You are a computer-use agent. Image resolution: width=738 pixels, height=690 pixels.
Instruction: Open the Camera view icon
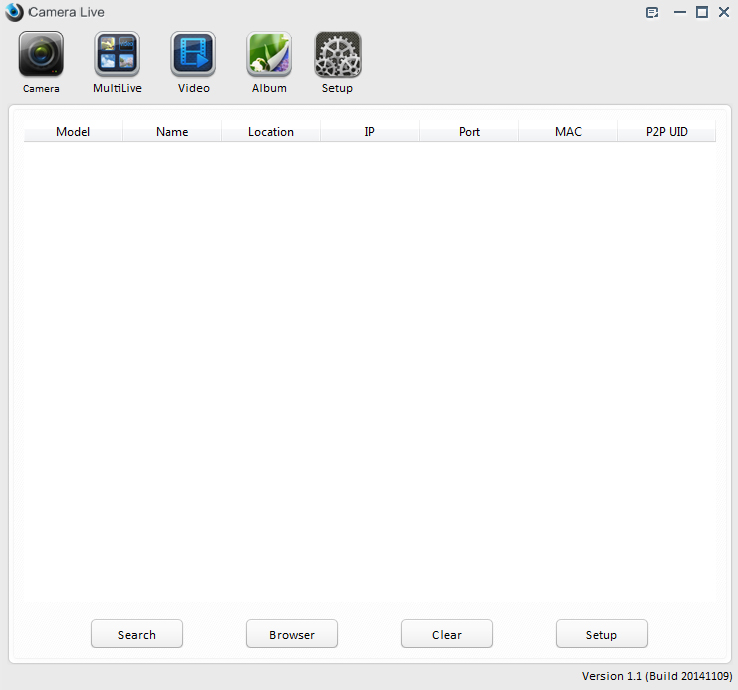pos(41,55)
